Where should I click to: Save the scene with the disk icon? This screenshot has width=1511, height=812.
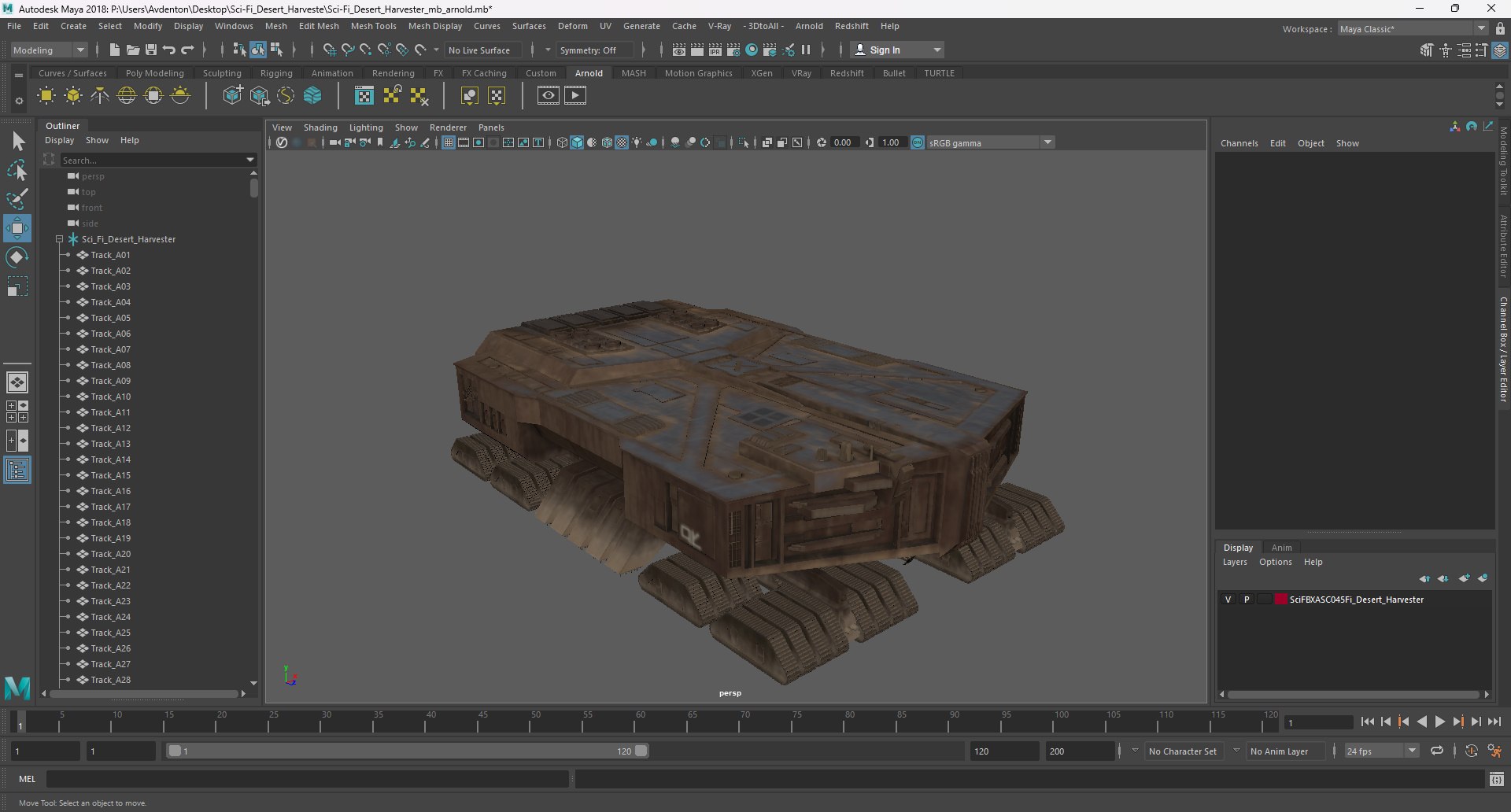click(151, 50)
